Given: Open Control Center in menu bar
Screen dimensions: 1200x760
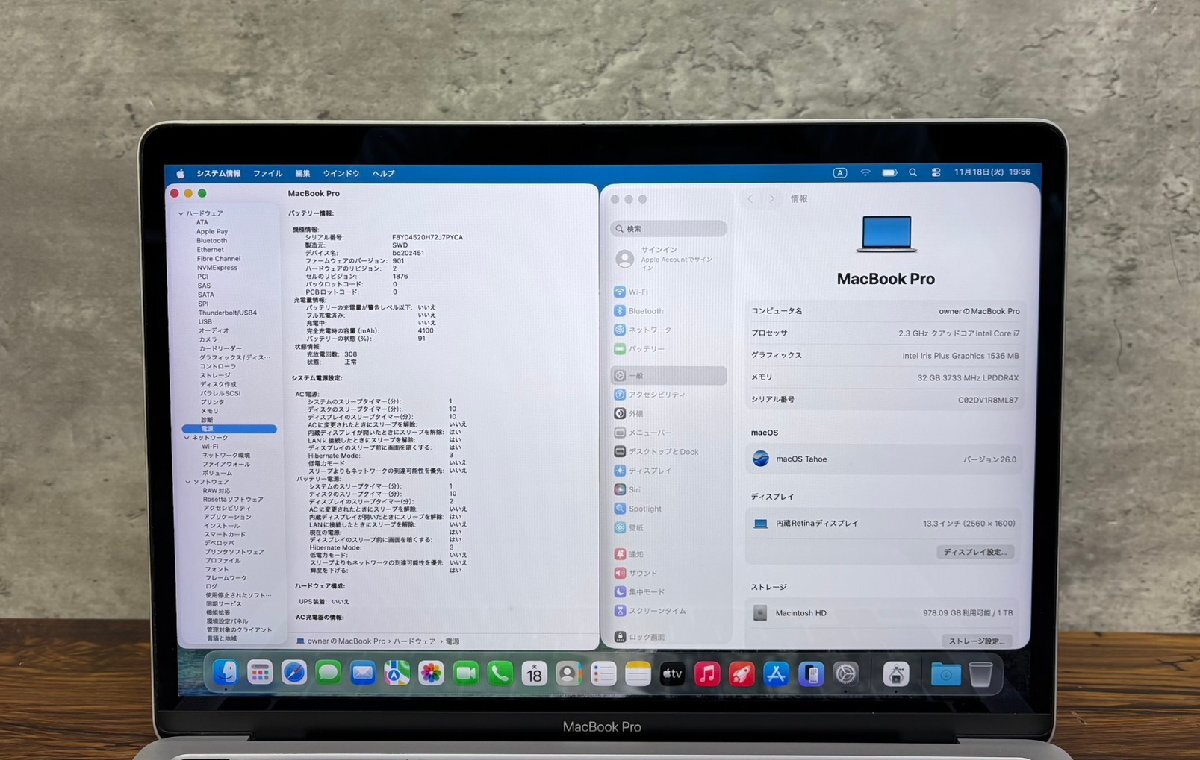Looking at the screenshot, I should (x=938, y=172).
